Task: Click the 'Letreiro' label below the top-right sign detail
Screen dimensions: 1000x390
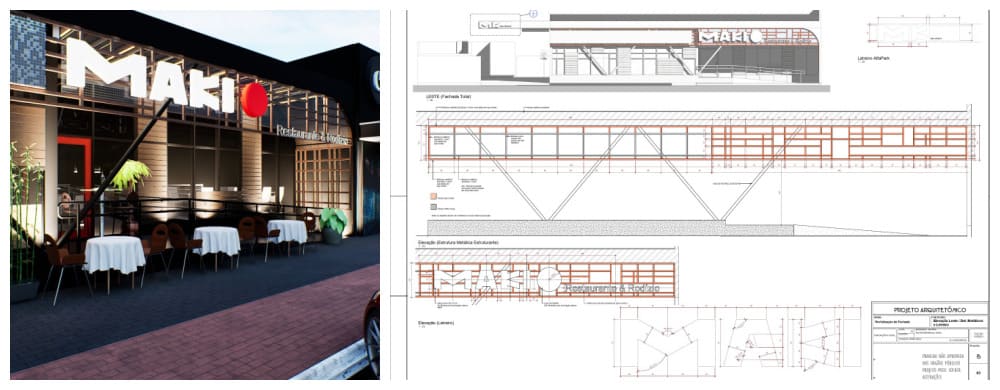Action: (x=874, y=59)
